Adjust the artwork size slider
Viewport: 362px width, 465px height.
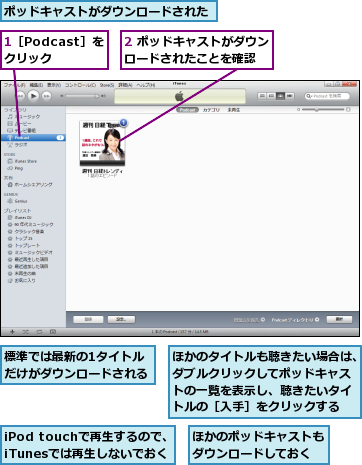click(x=322, y=109)
